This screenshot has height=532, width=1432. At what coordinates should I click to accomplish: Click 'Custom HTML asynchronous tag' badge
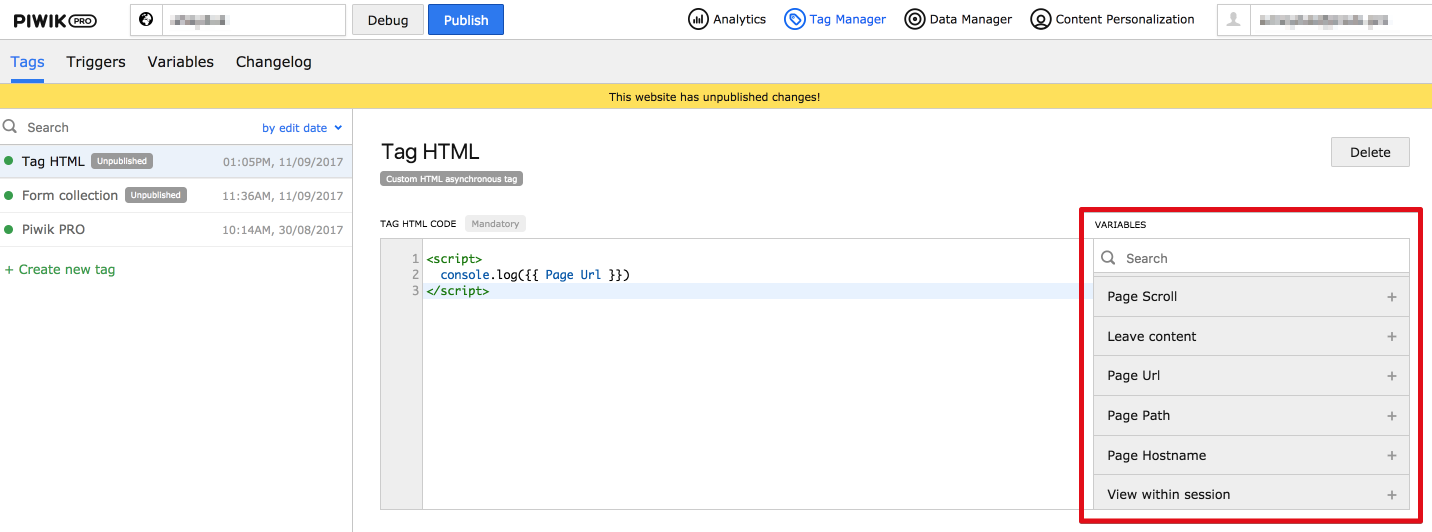click(x=451, y=179)
